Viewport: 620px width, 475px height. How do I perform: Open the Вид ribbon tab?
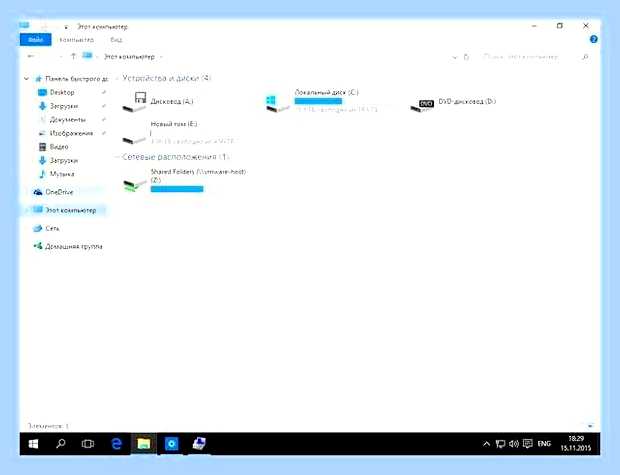[x=116, y=40]
